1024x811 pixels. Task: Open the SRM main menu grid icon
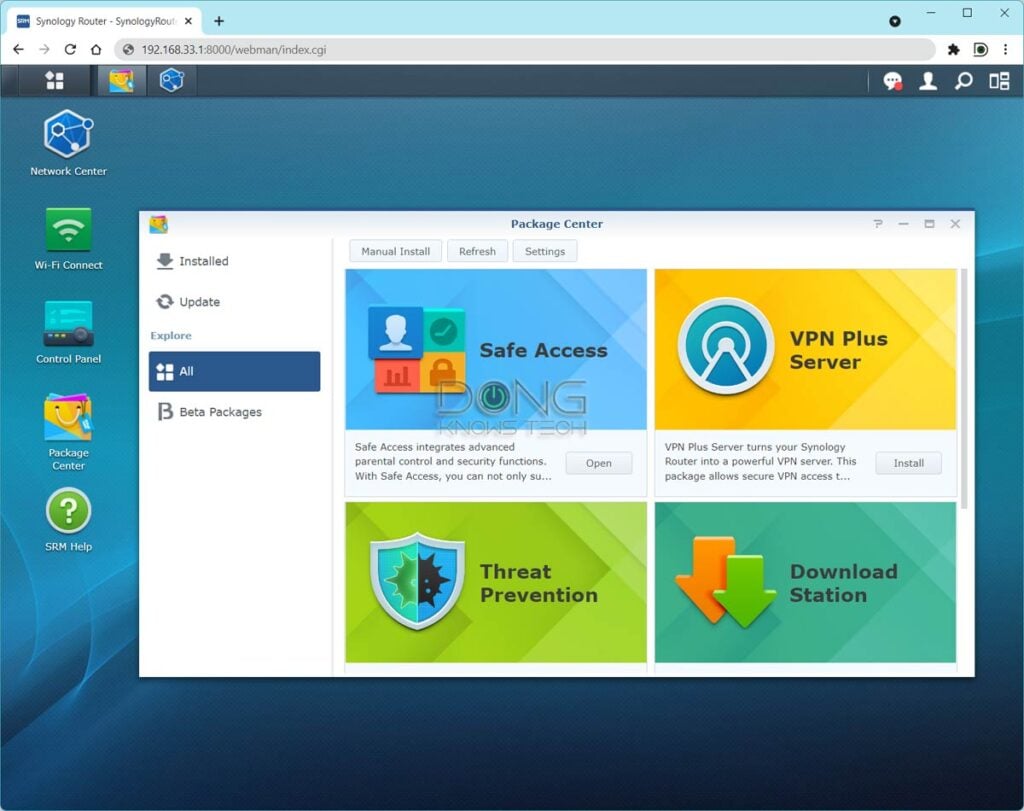pyautogui.click(x=54, y=80)
